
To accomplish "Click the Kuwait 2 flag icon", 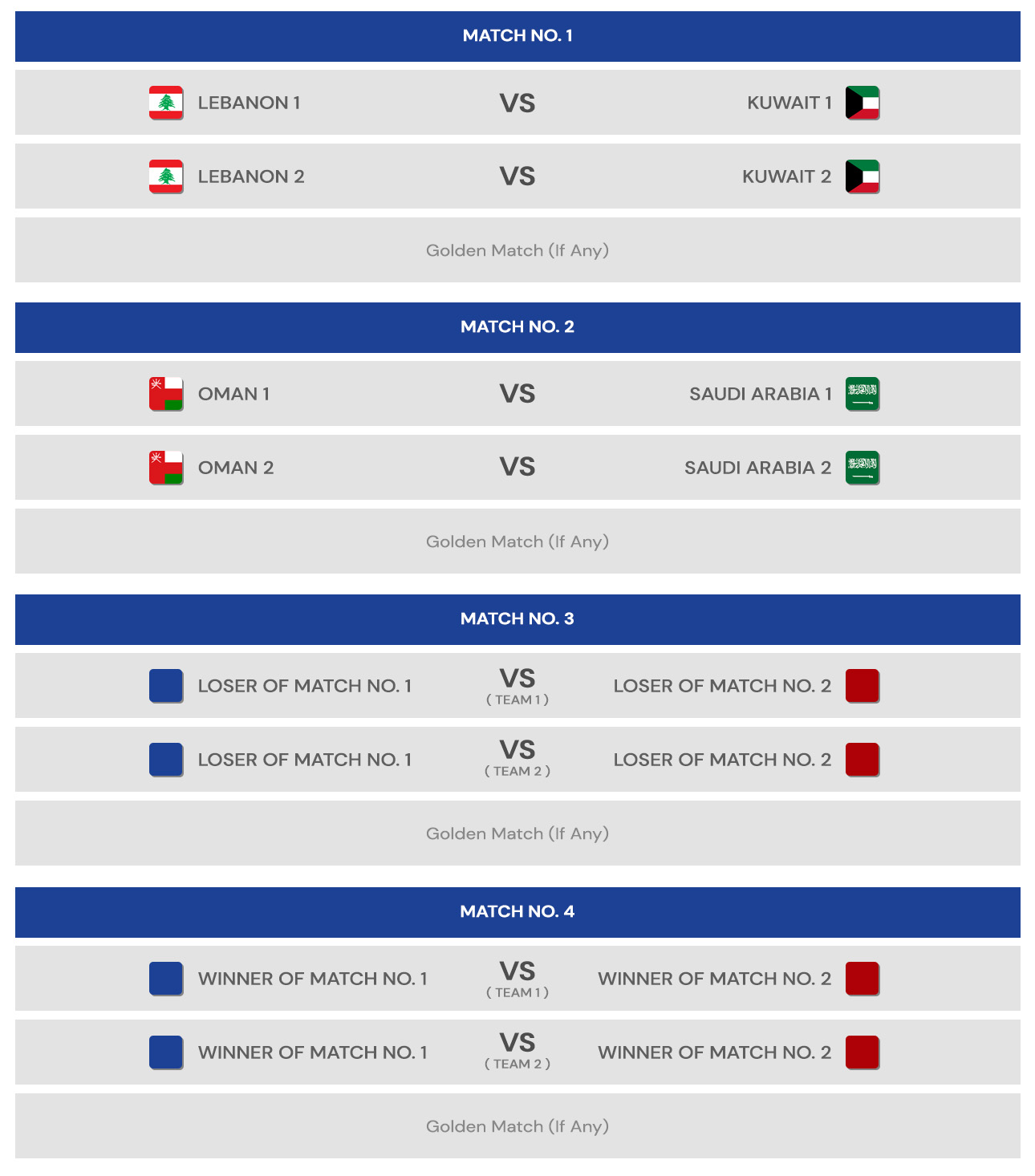I will [x=862, y=176].
